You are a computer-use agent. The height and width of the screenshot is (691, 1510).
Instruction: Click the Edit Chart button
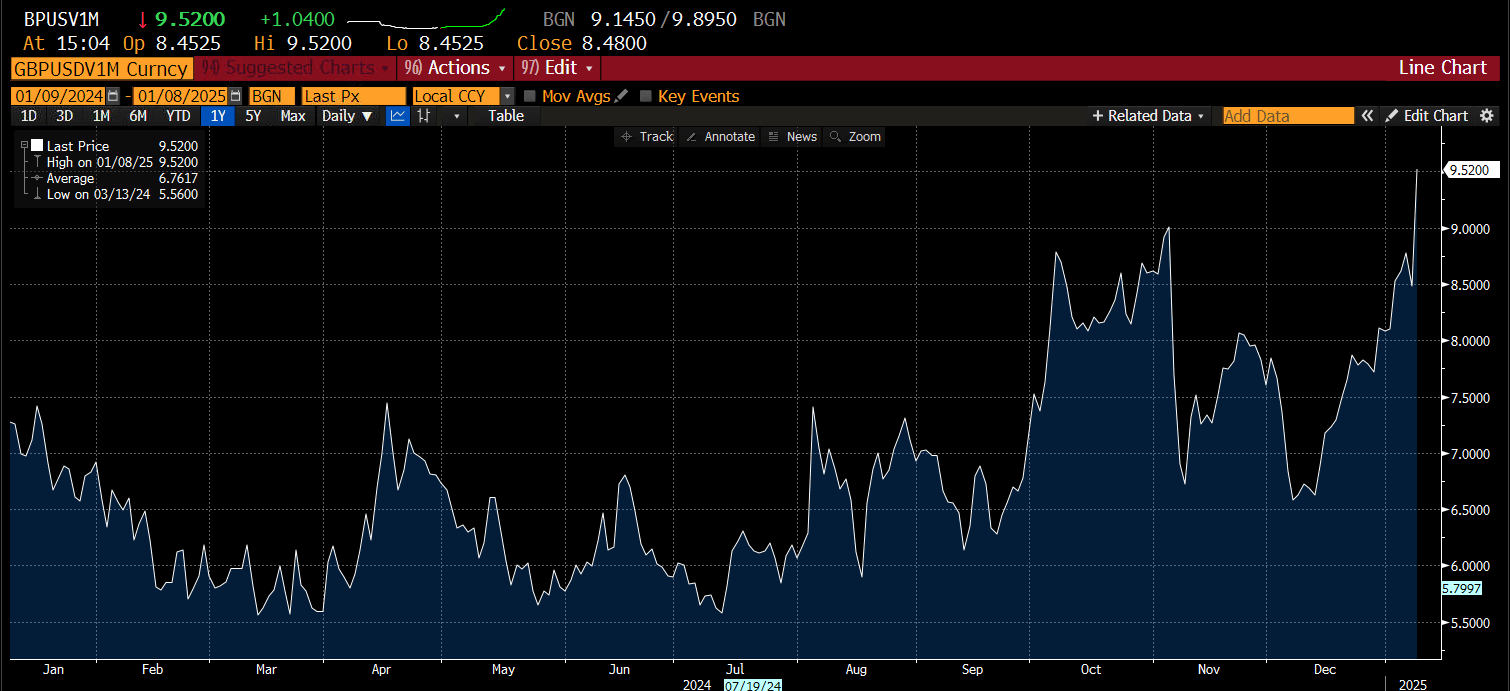click(x=1426, y=116)
